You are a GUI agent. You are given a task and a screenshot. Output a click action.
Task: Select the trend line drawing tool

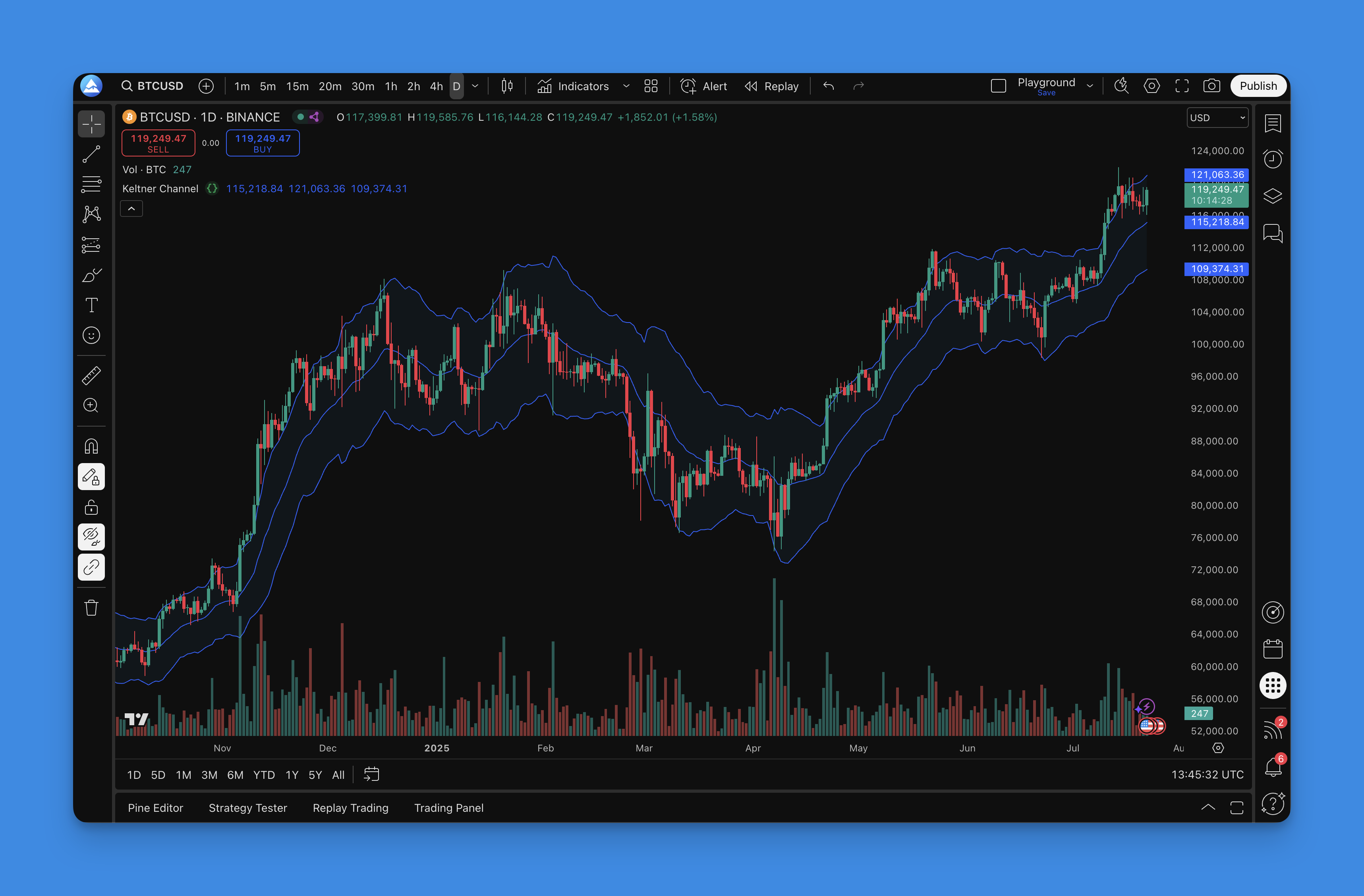[91, 154]
